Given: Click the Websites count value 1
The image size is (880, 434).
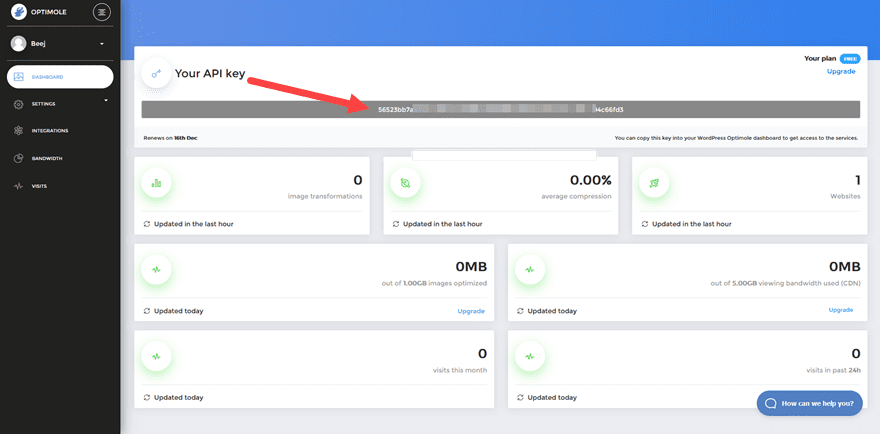Looking at the screenshot, I should coord(858,180).
